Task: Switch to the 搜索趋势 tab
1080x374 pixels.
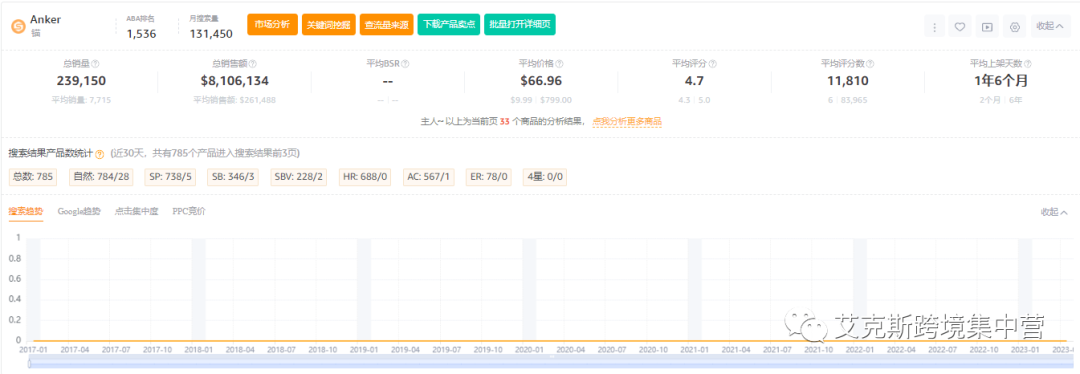Action: click(25, 211)
